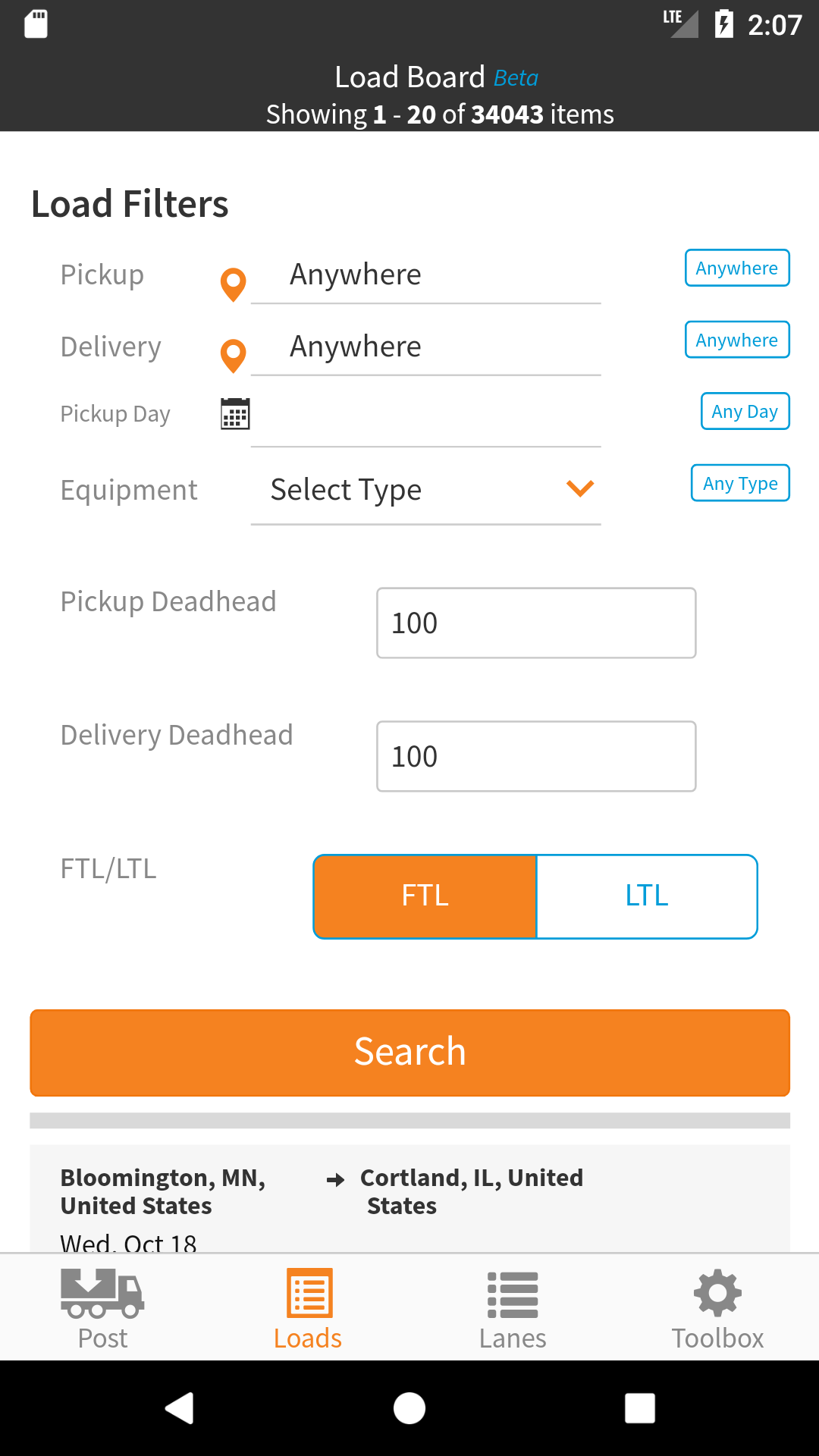This screenshot has width=819, height=1456.
Task: Open the Post truck icon tab
Action: click(x=102, y=1294)
